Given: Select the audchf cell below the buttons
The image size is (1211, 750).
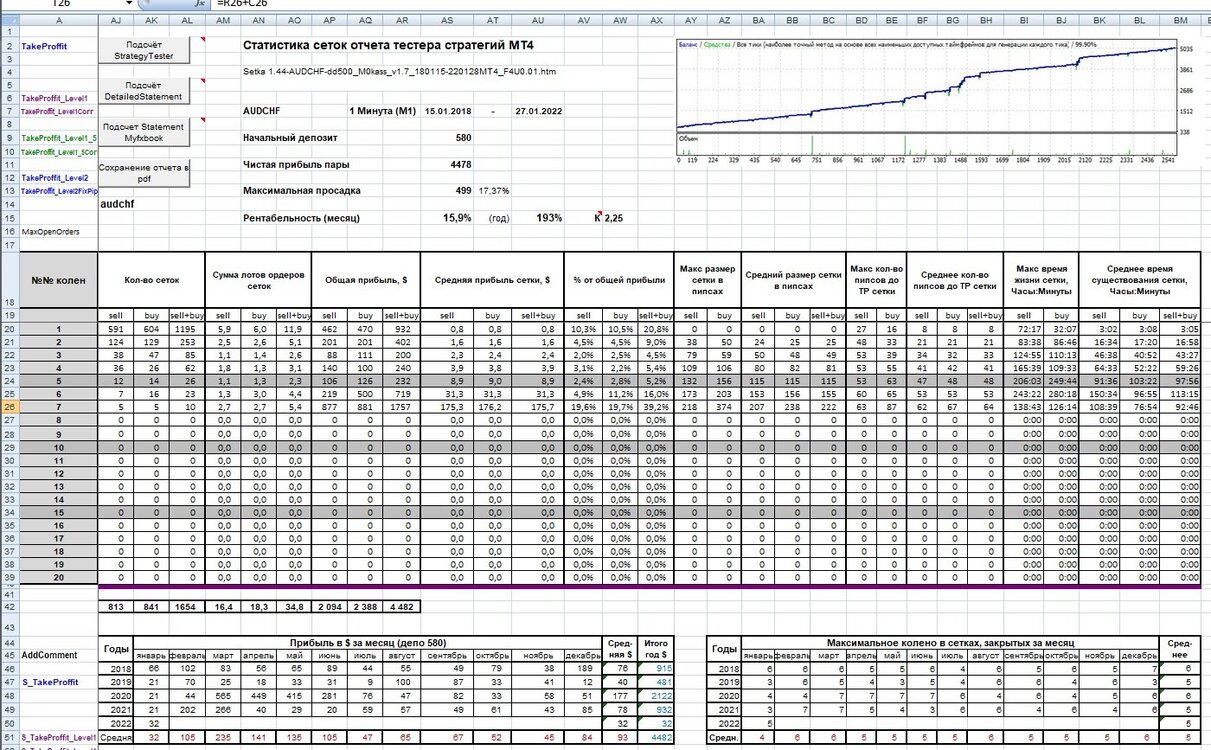Looking at the screenshot, I should coord(117,203).
